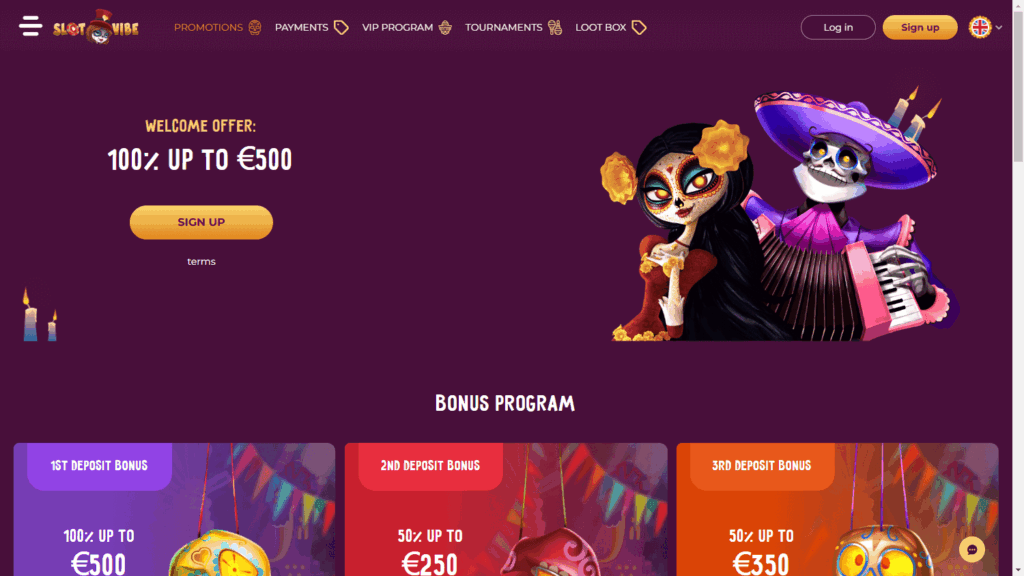Click the UK flag language icon

(980, 27)
